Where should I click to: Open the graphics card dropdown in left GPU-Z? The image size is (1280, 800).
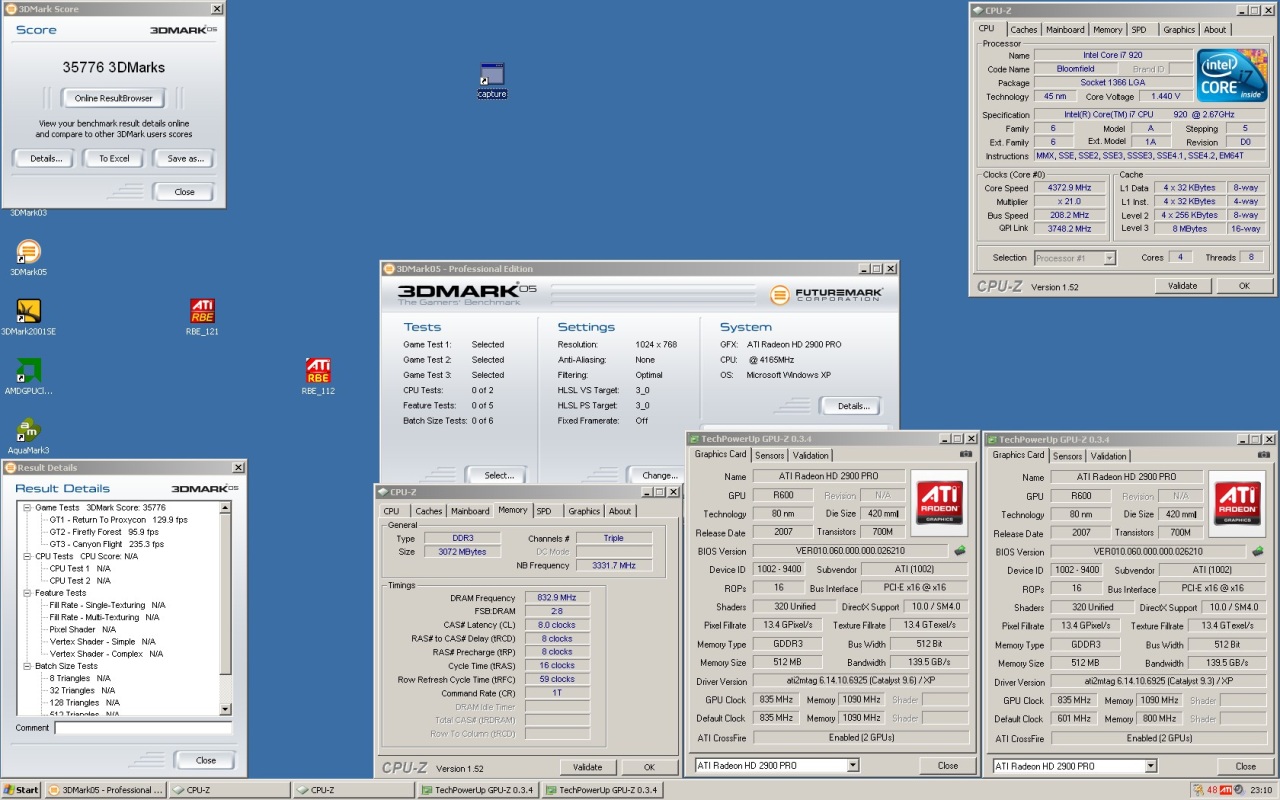852,765
